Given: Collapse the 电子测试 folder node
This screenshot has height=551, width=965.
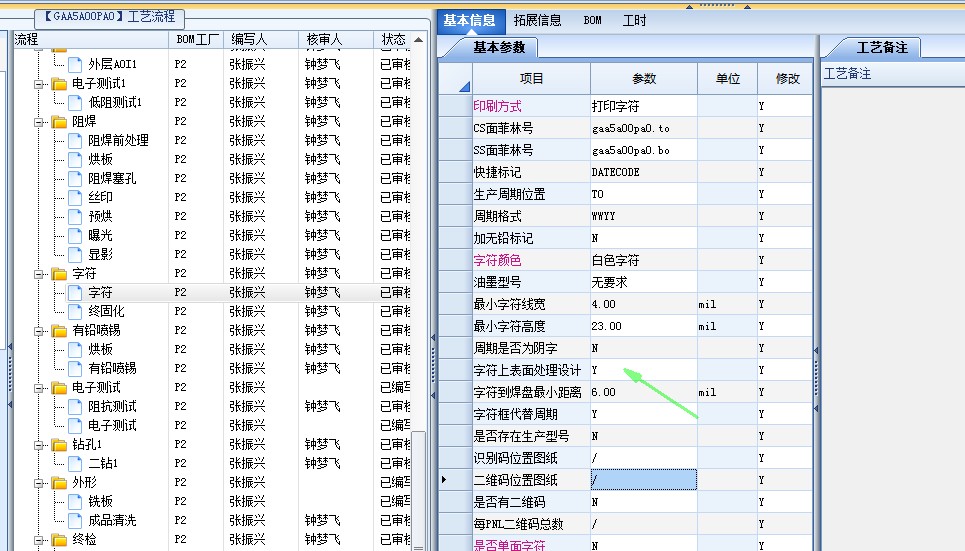Looking at the screenshot, I should pyautogui.click(x=39, y=388).
